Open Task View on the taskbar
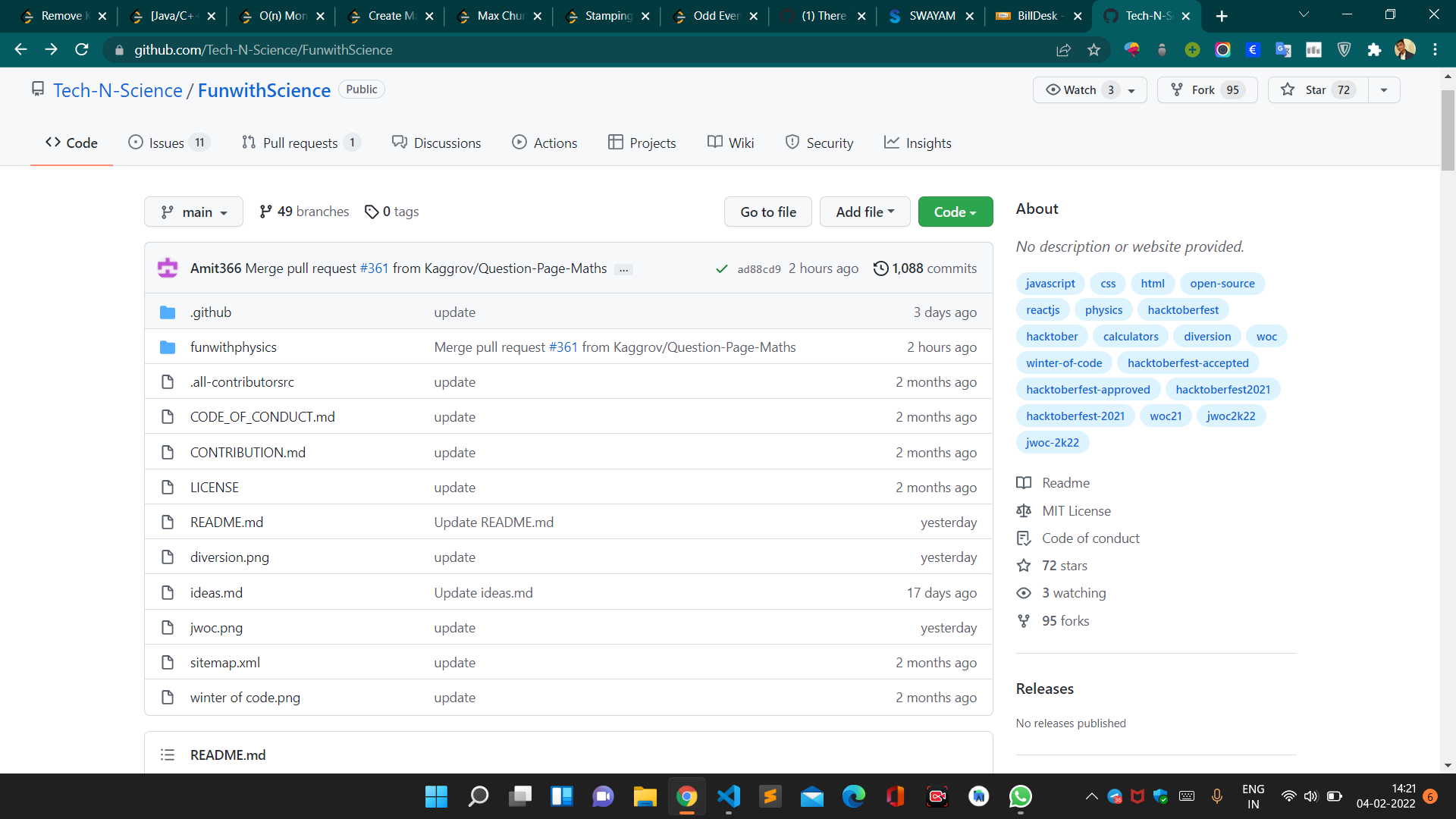Image resolution: width=1456 pixels, height=819 pixels. [520, 796]
